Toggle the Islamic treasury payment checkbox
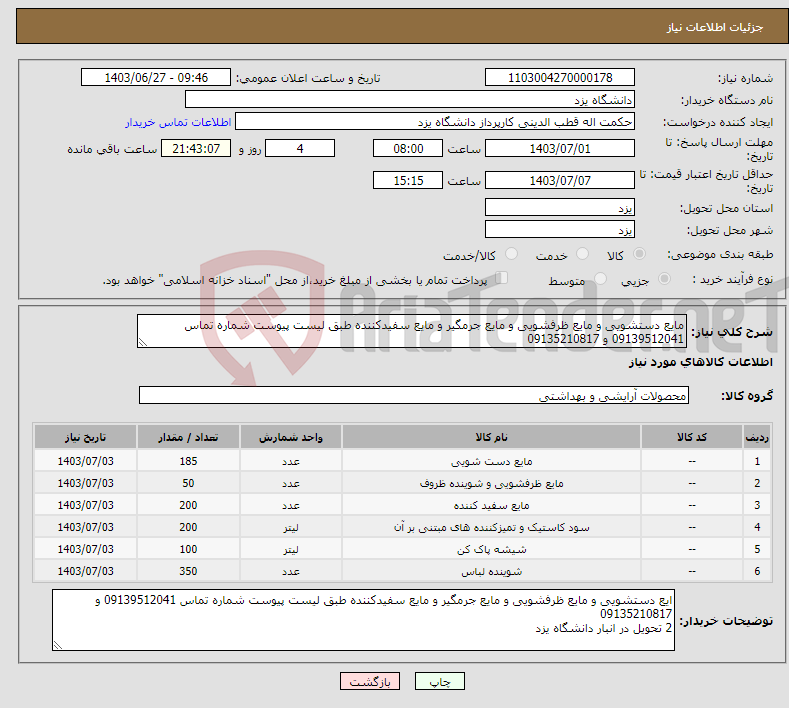The image size is (789, 708). (502, 278)
